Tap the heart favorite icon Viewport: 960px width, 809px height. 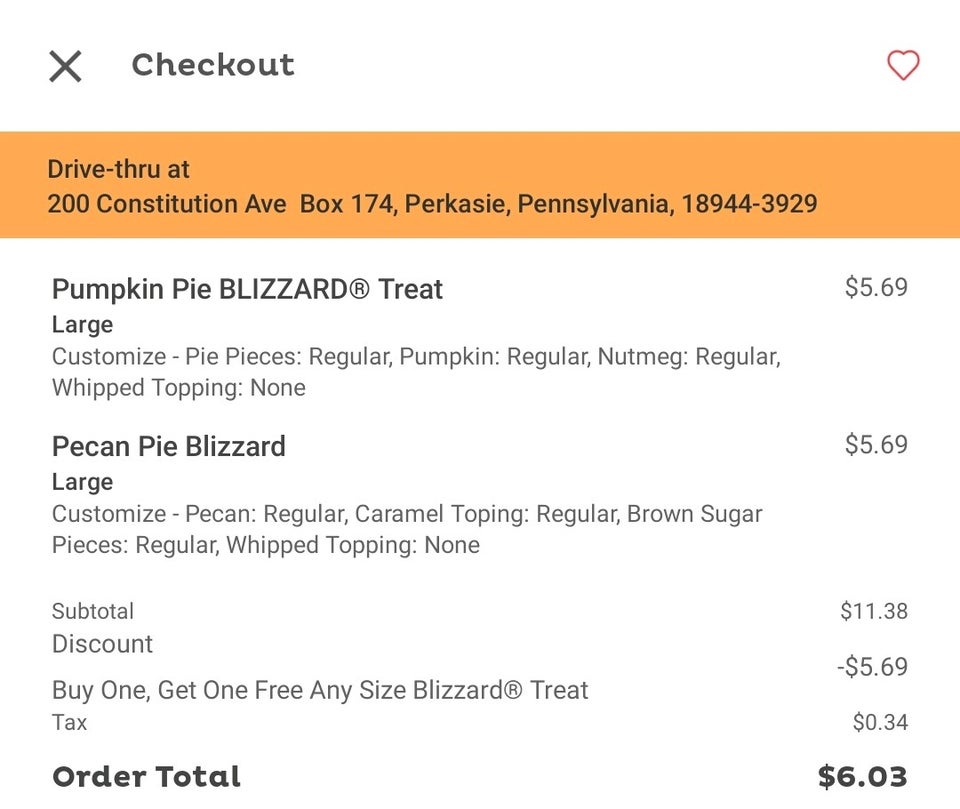[903, 66]
